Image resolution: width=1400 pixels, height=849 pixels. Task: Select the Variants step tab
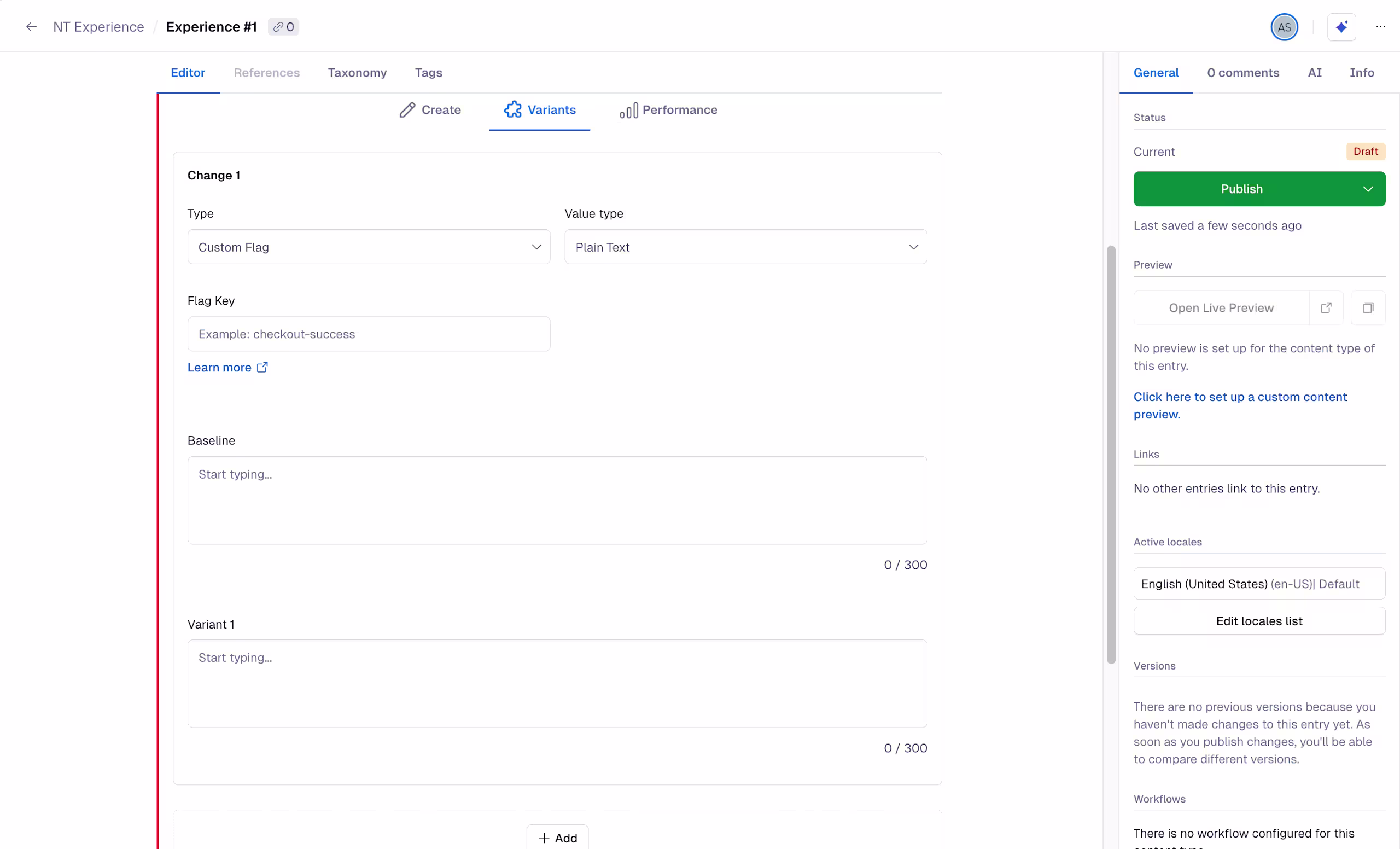540,109
